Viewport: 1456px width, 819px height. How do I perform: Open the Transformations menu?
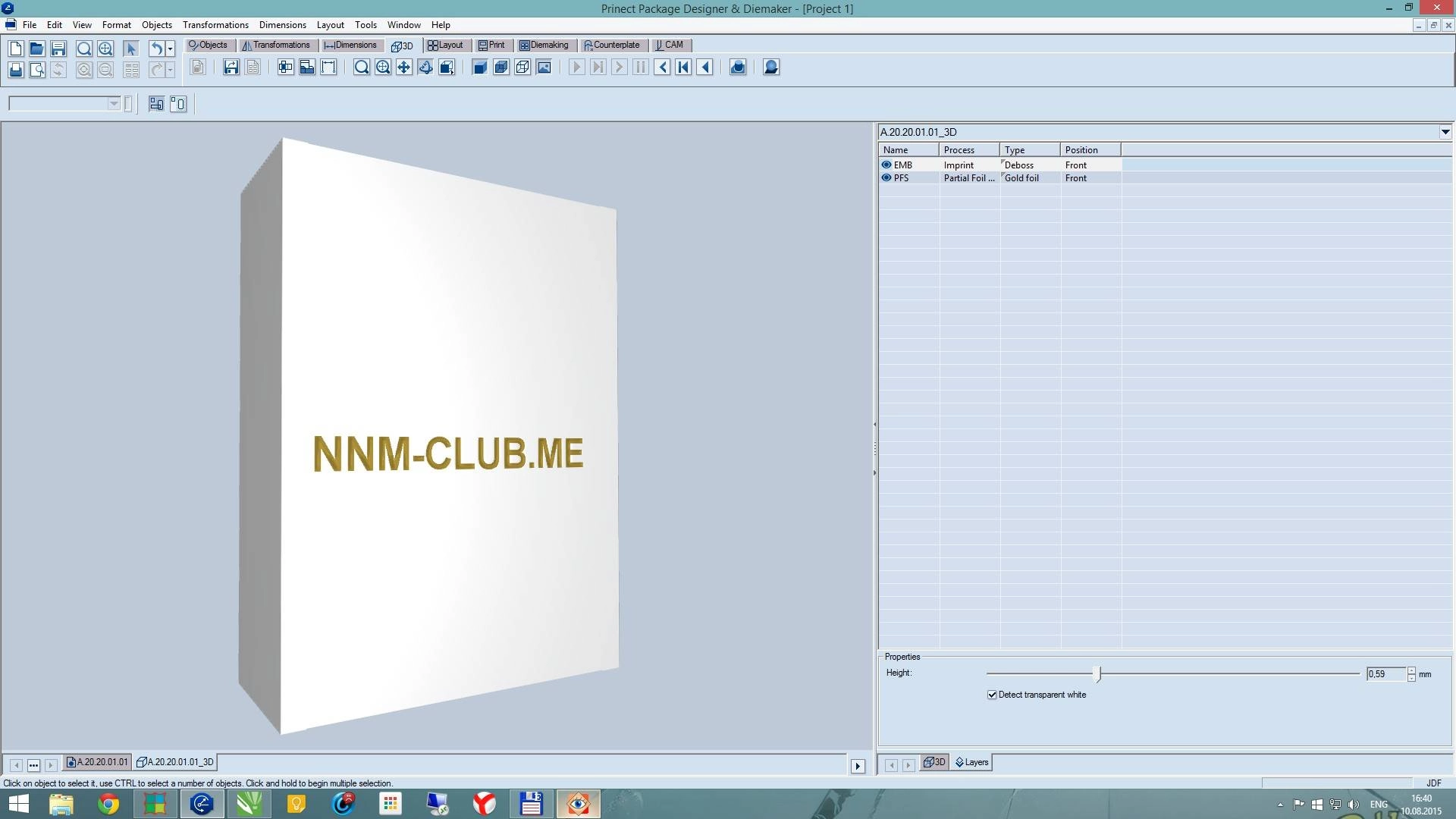[x=215, y=25]
